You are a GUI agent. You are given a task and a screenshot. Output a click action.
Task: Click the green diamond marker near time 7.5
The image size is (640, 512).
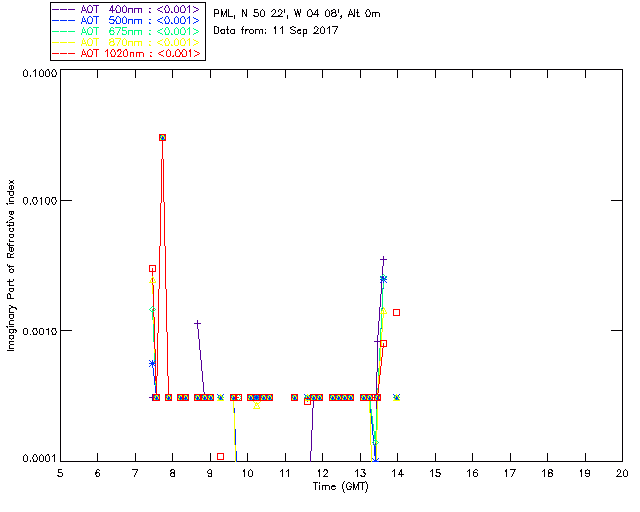pos(152,310)
